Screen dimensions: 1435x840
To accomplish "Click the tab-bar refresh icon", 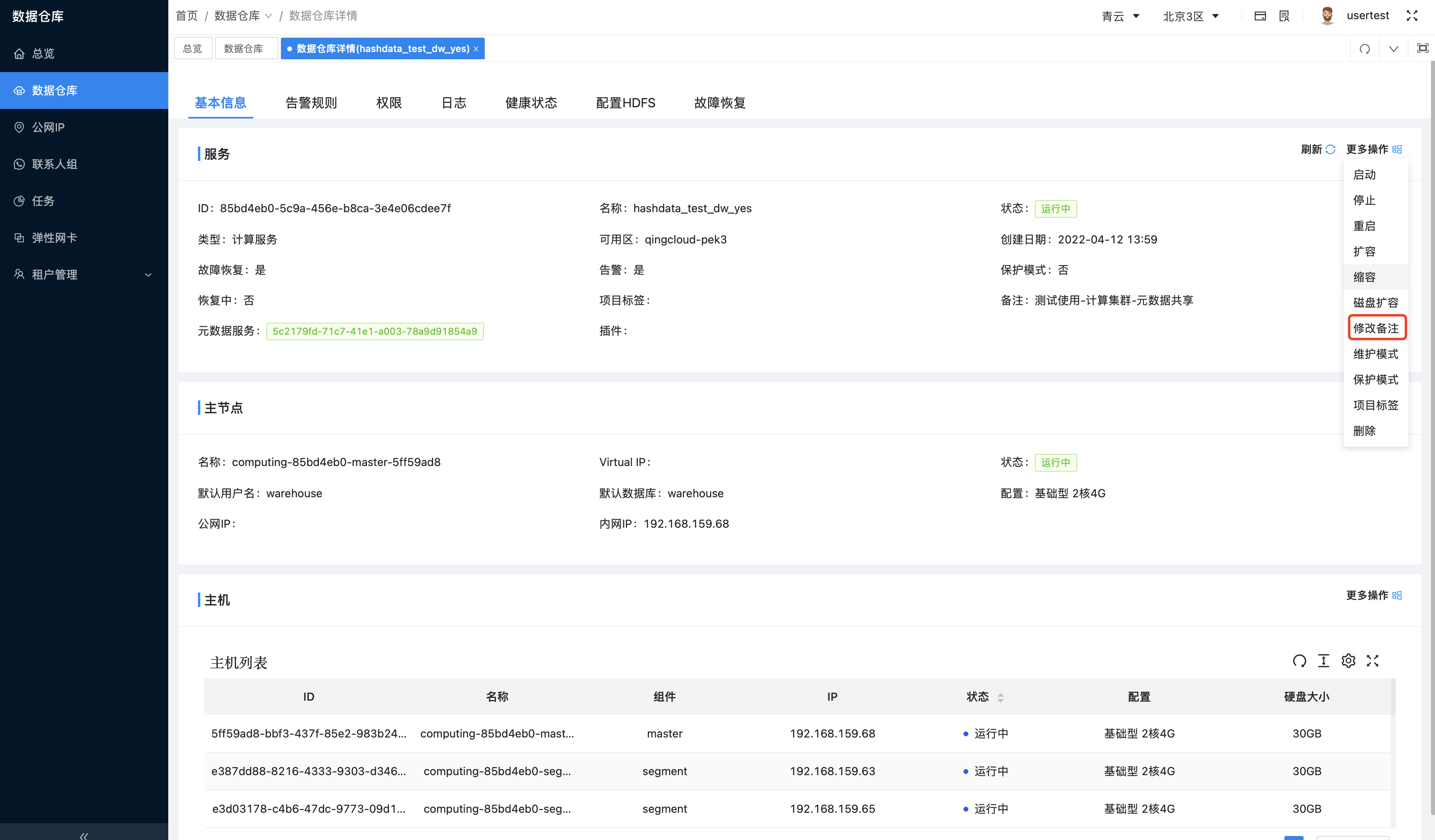I will point(1364,49).
